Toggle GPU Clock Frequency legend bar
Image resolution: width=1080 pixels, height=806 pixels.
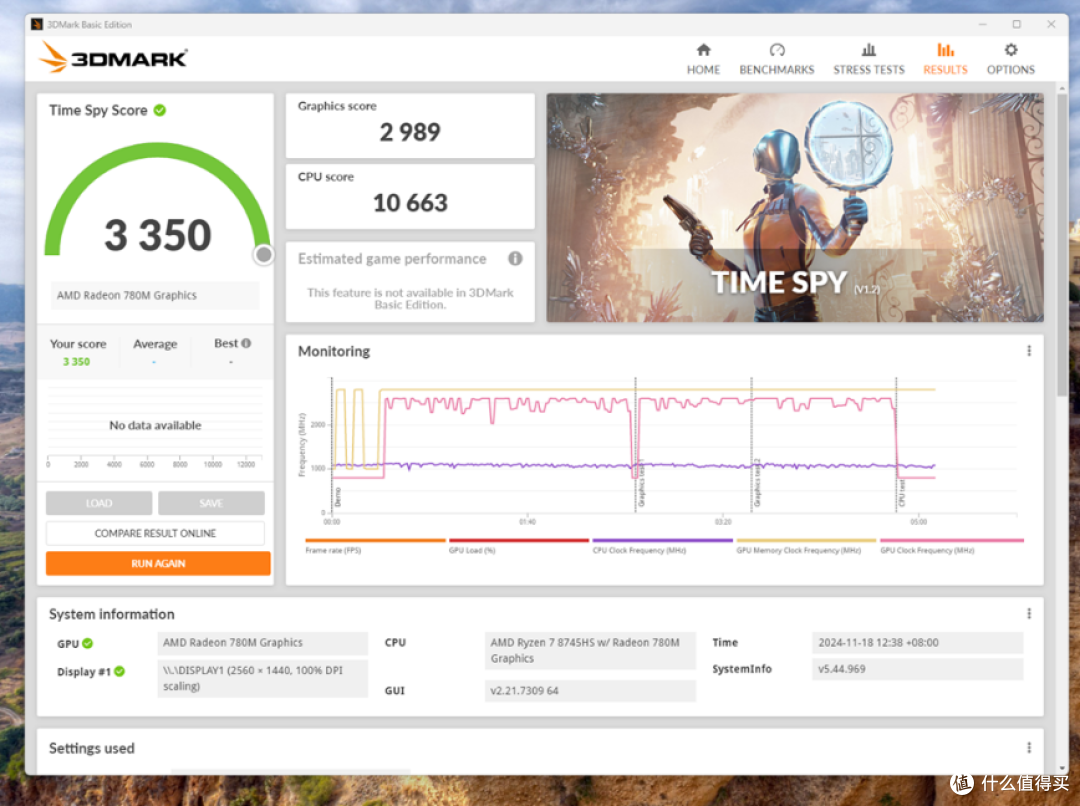coord(952,541)
